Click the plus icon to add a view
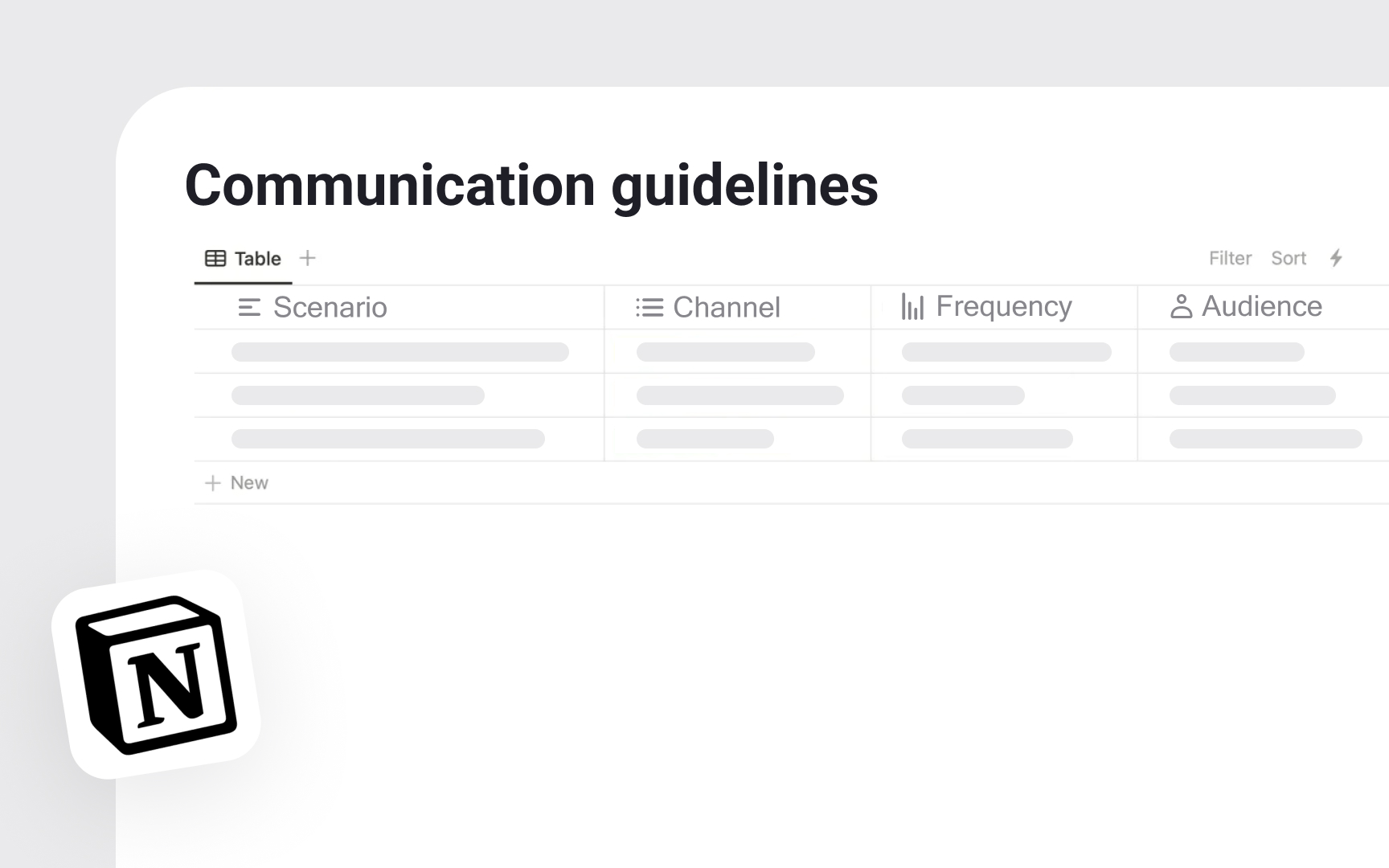The image size is (1389, 868). [x=308, y=258]
